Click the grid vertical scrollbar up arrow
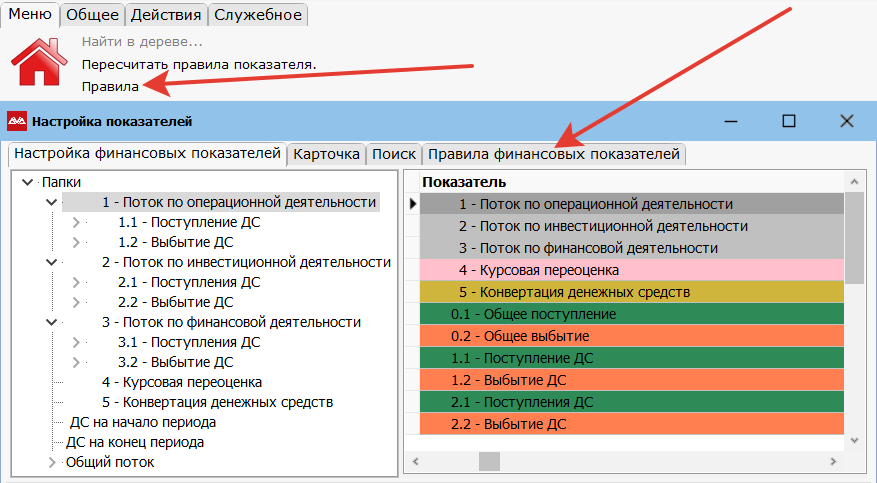The height and width of the screenshot is (483, 877). [x=854, y=182]
